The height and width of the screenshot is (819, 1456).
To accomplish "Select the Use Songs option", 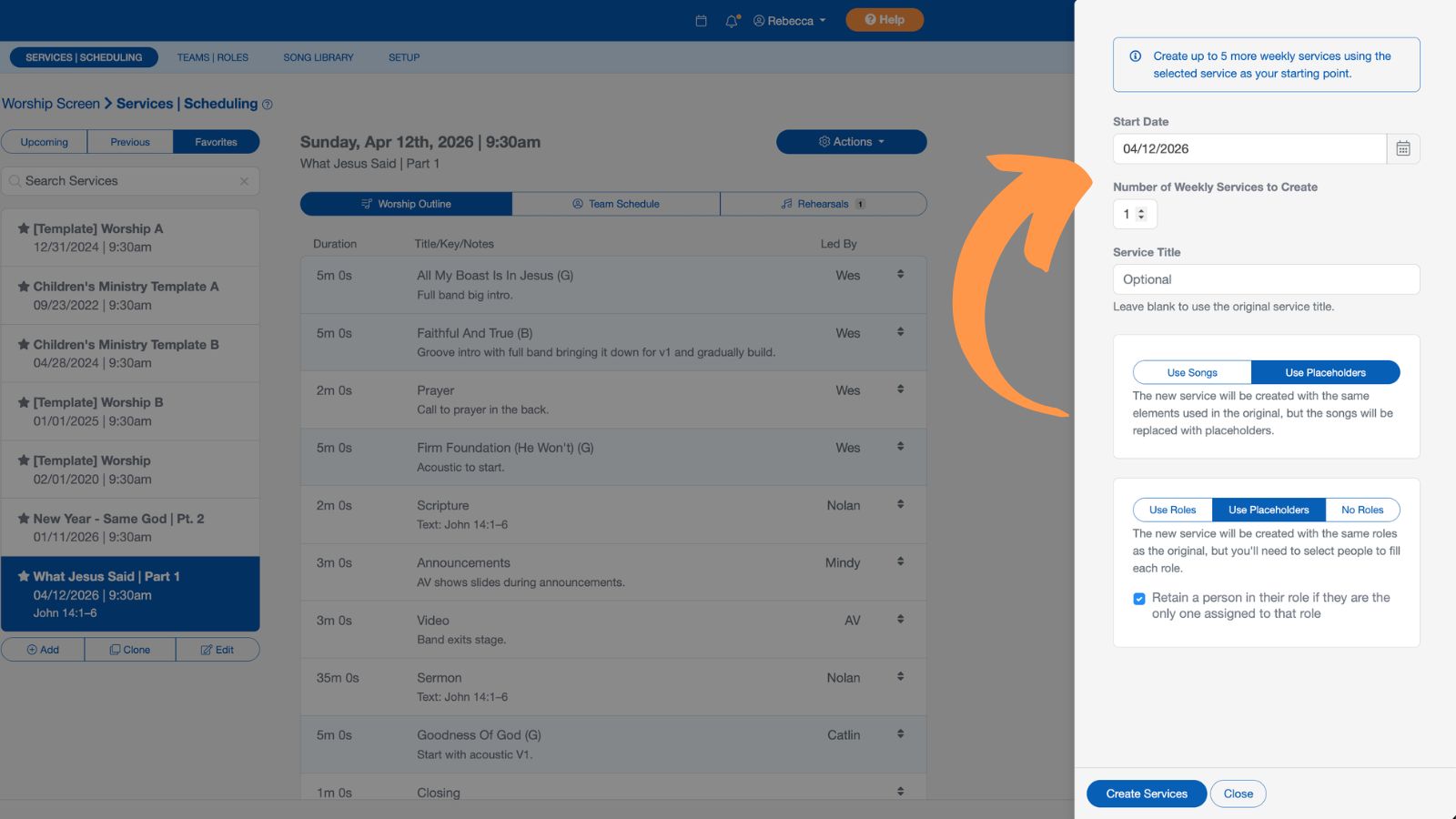I will pos(1191,372).
